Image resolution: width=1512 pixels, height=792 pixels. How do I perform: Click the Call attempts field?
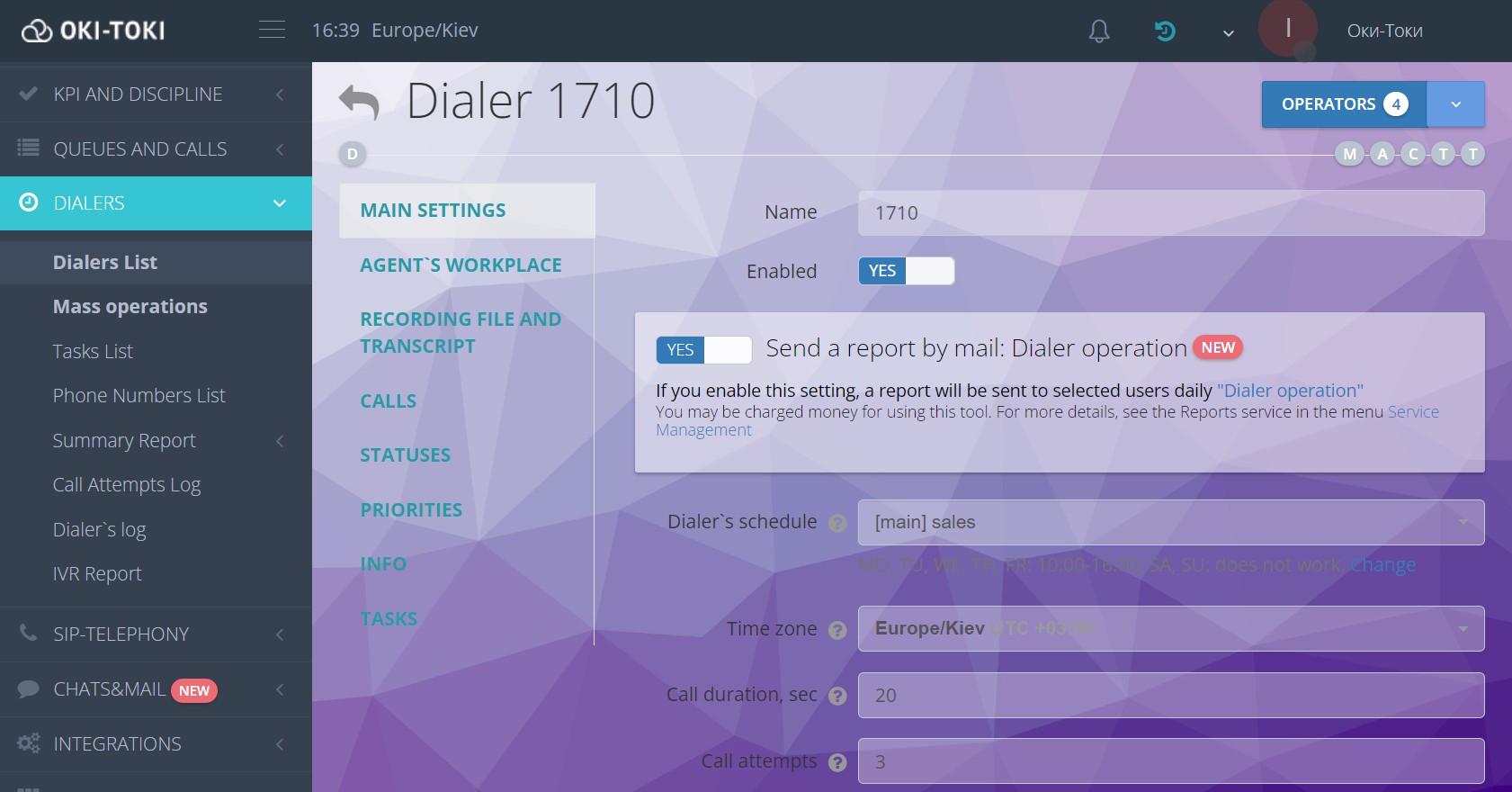1171,761
